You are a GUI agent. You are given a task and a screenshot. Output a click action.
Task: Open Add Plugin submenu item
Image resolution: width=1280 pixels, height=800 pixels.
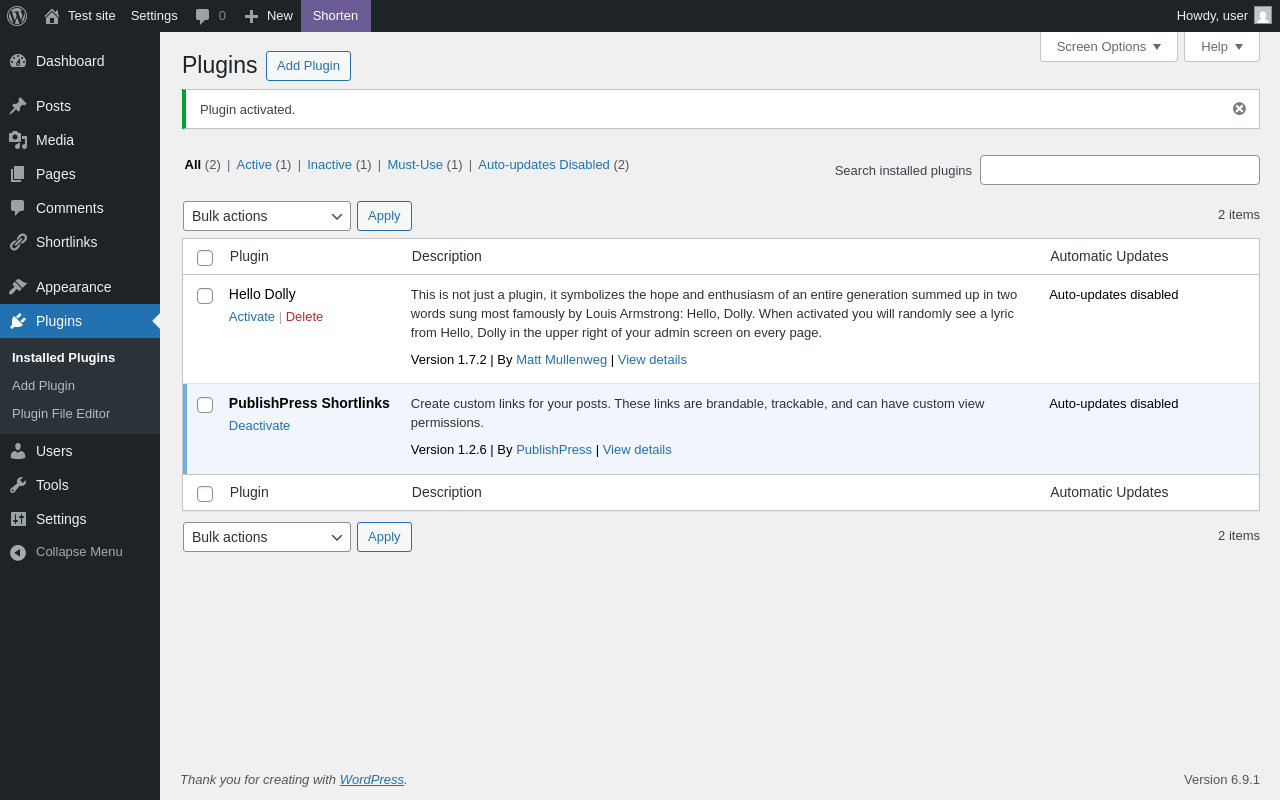click(43, 386)
